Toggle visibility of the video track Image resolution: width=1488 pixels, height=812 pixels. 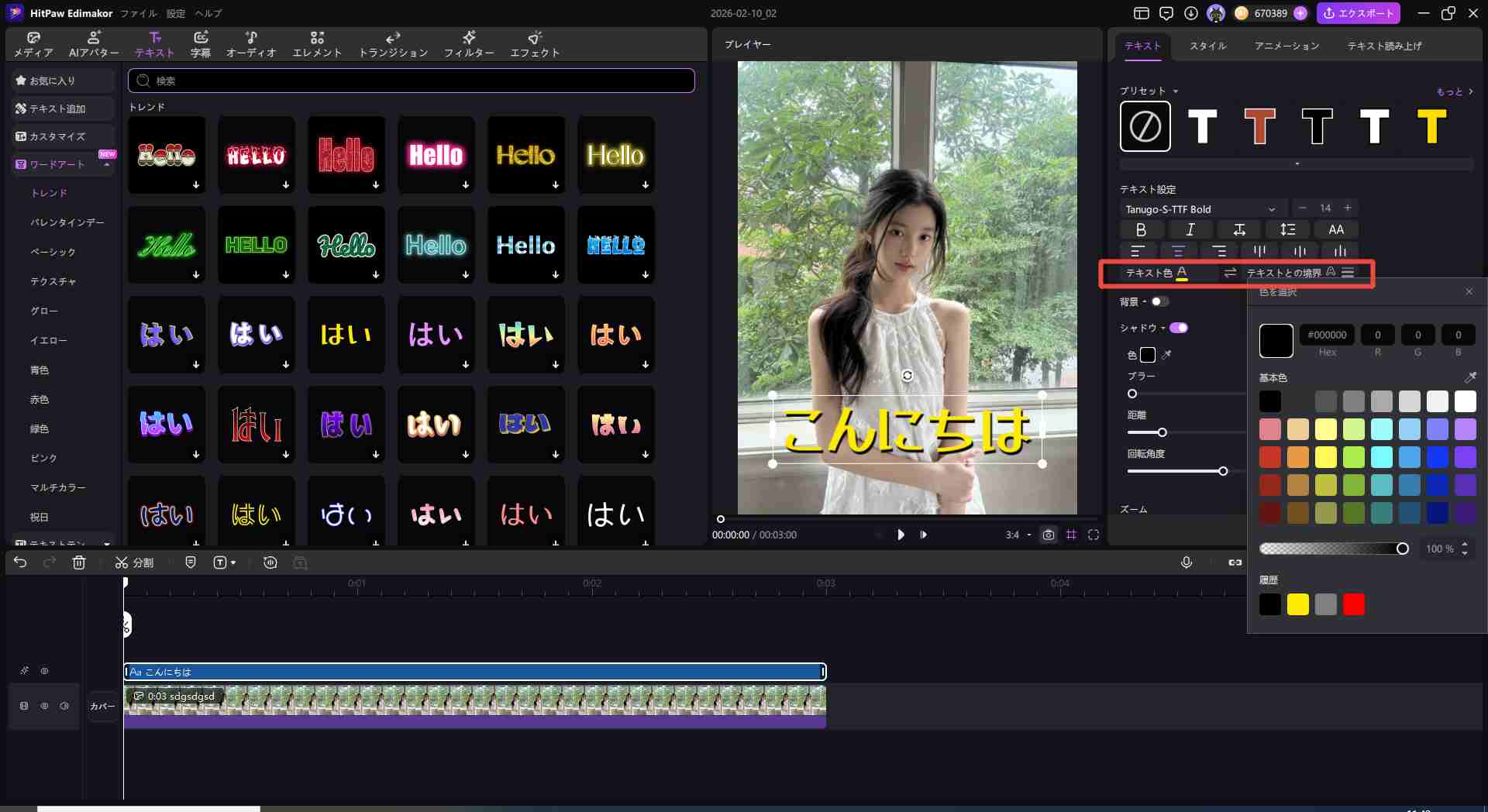click(44, 706)
